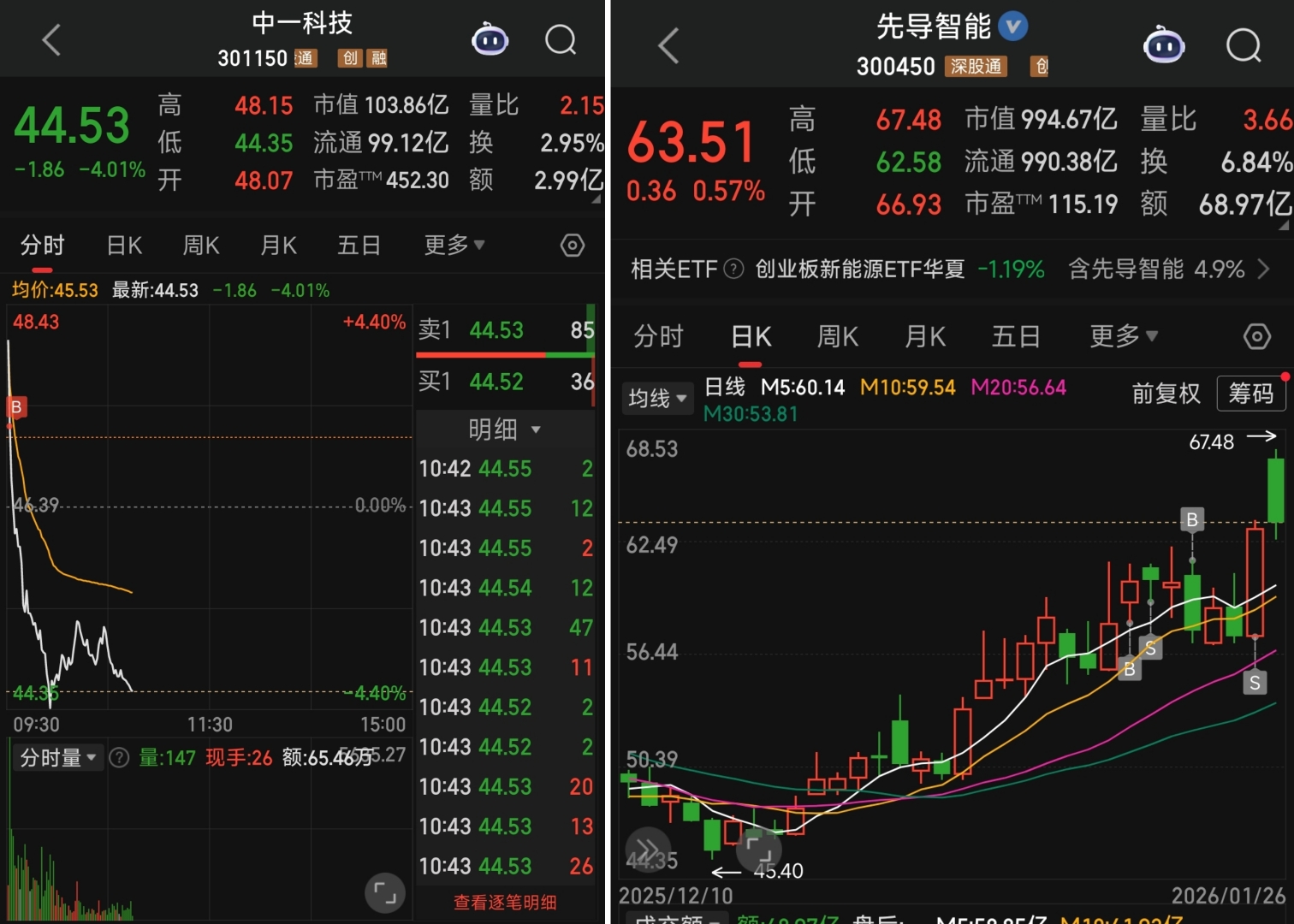Select 日K tab on 先导智能 panel
Viewport: 1294px width, 924px height.
click(x=751, y=336)
